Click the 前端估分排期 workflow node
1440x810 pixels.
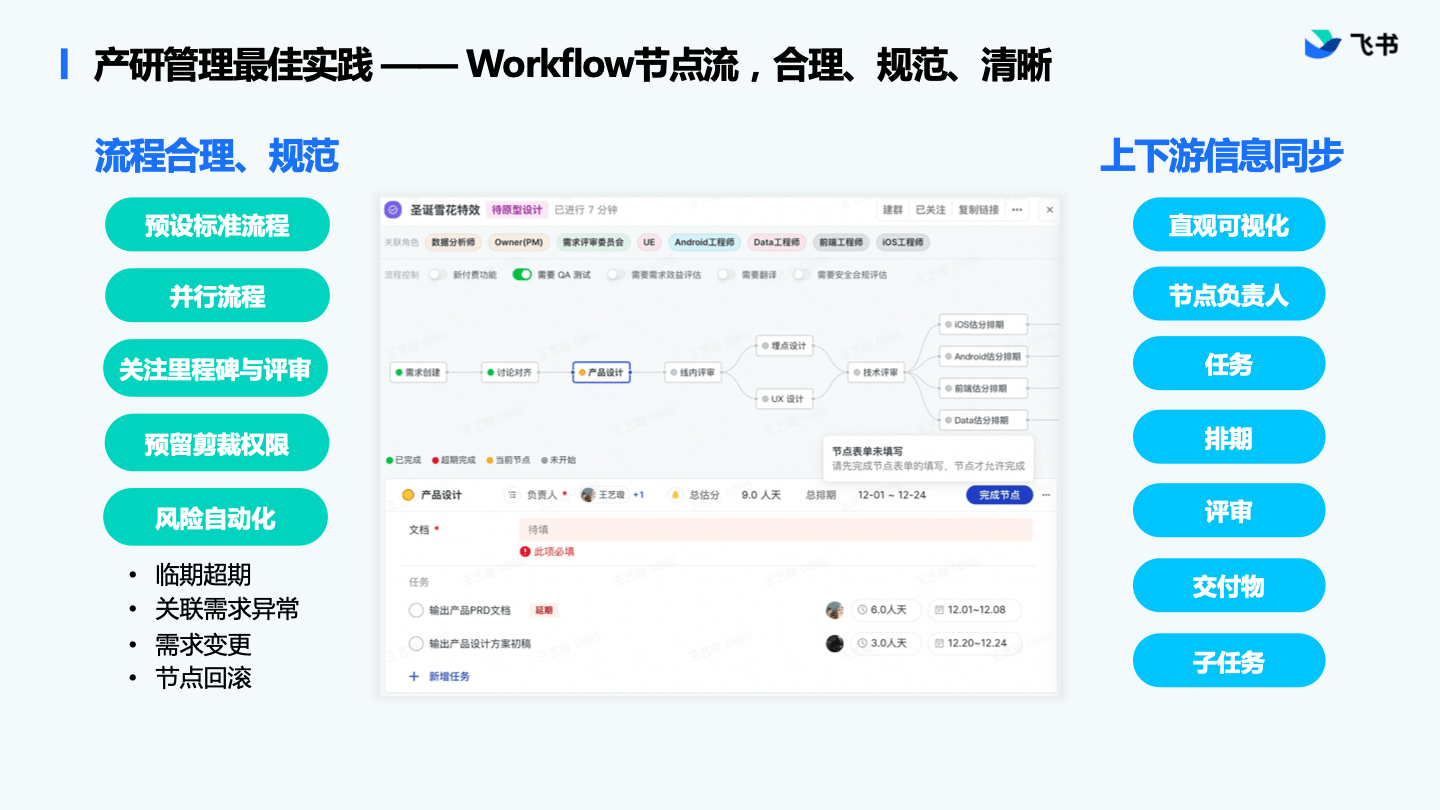984,388
